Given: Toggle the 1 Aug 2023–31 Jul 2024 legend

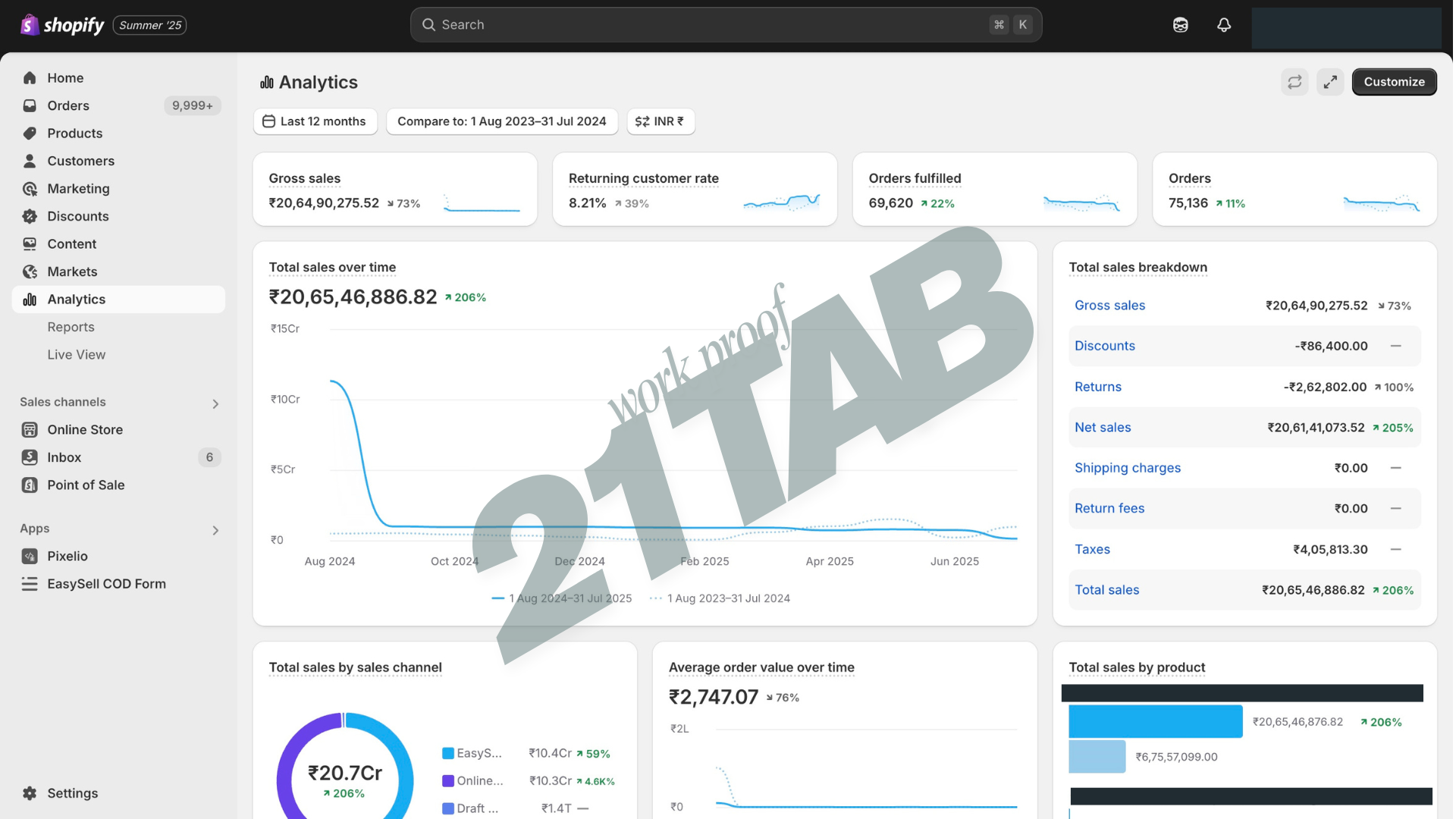Looking at the screenshot, I should click(719, 598).
